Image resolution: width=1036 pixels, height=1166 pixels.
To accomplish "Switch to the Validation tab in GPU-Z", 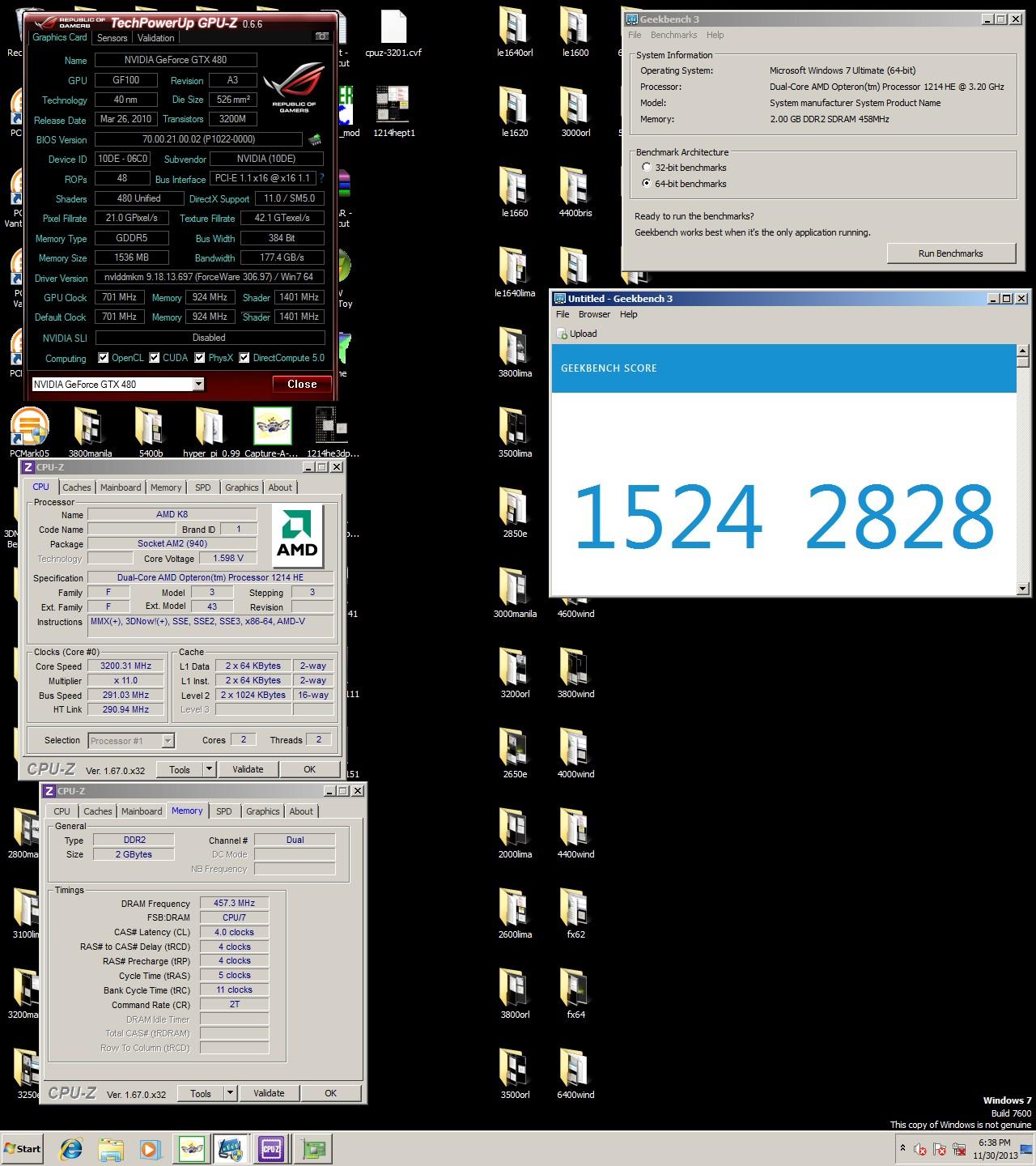I will pyautogui.click(x=155, y=38).
